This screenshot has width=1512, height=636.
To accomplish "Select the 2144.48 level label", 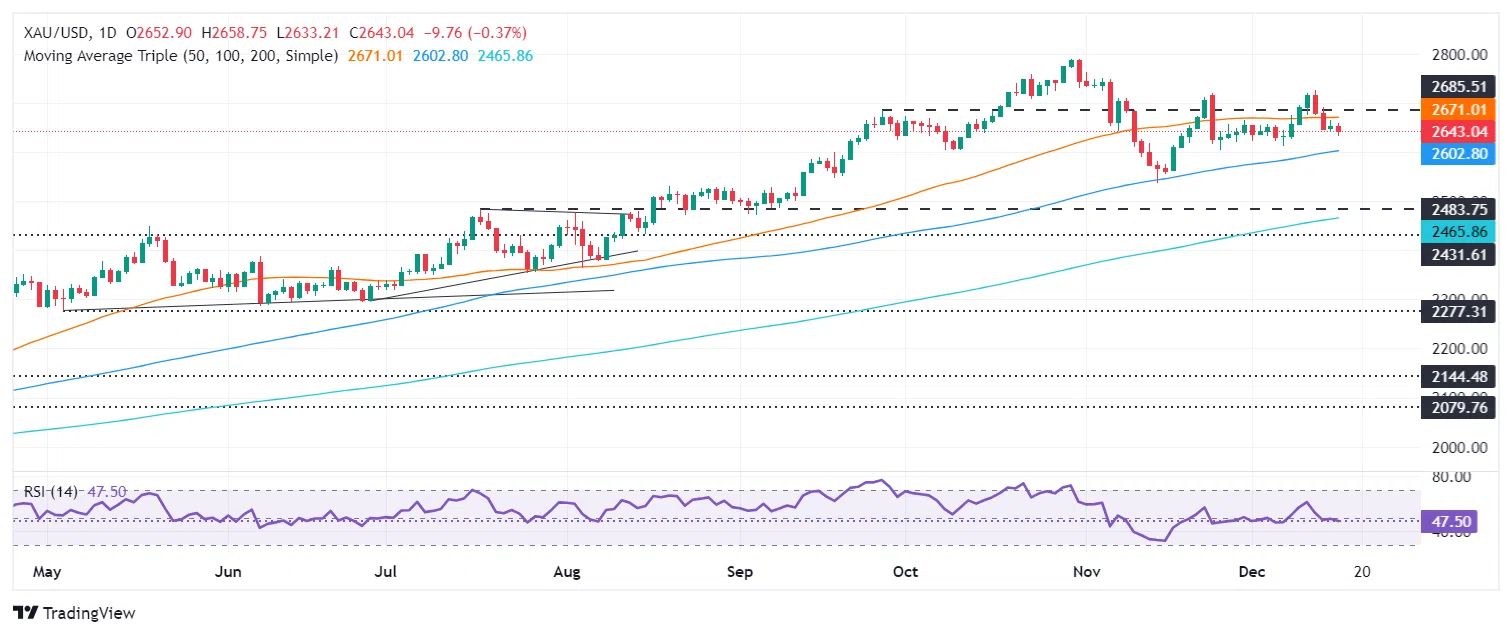I will coord(1461,377).
